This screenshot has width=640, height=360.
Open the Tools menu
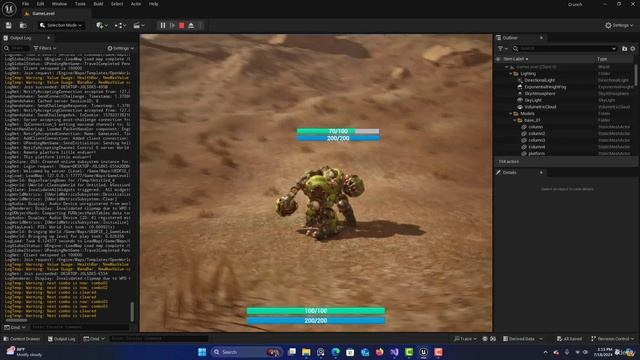pyautogui.click(x=80, y=4)
